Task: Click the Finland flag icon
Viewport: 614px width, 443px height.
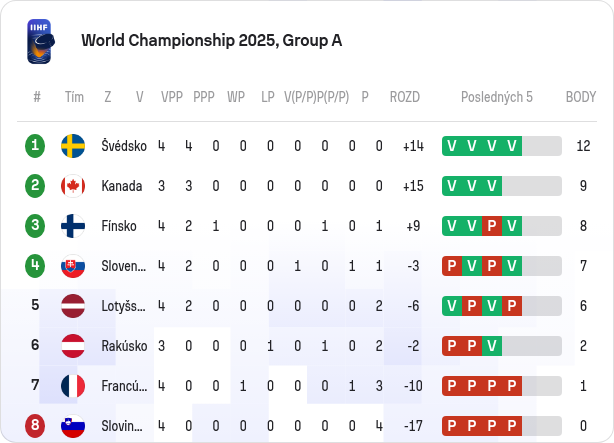Action: pyautogui.click(x=73, y=226)
